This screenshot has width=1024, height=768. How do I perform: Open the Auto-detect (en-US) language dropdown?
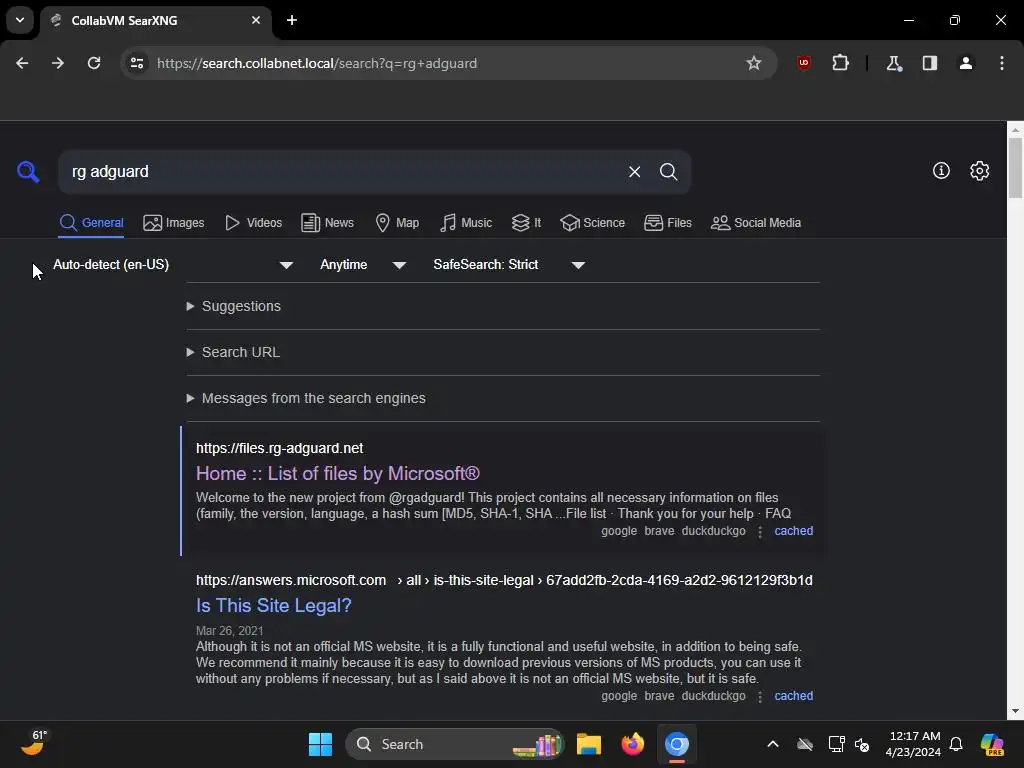pos(172,264)
